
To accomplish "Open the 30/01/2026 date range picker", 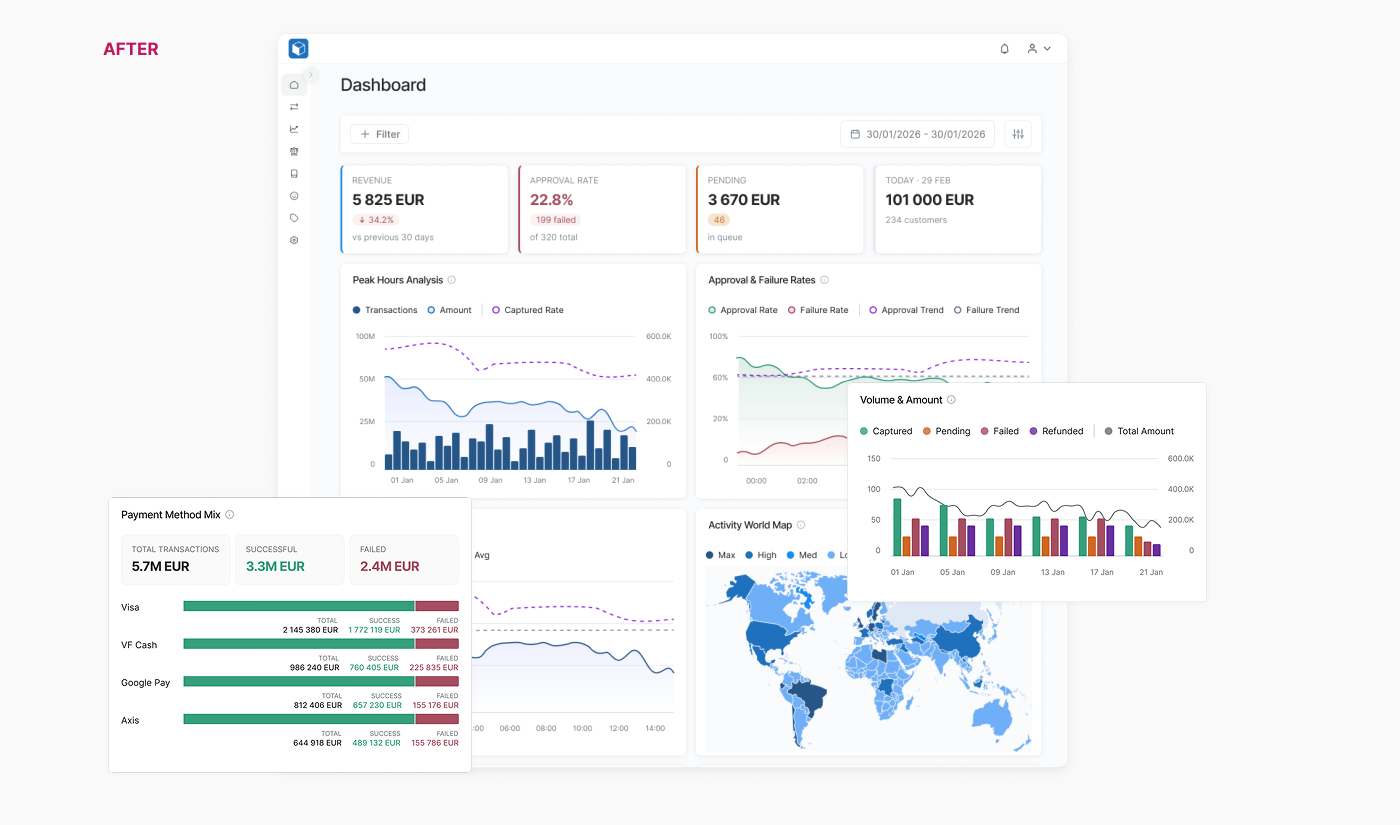I will coord(918,134).
